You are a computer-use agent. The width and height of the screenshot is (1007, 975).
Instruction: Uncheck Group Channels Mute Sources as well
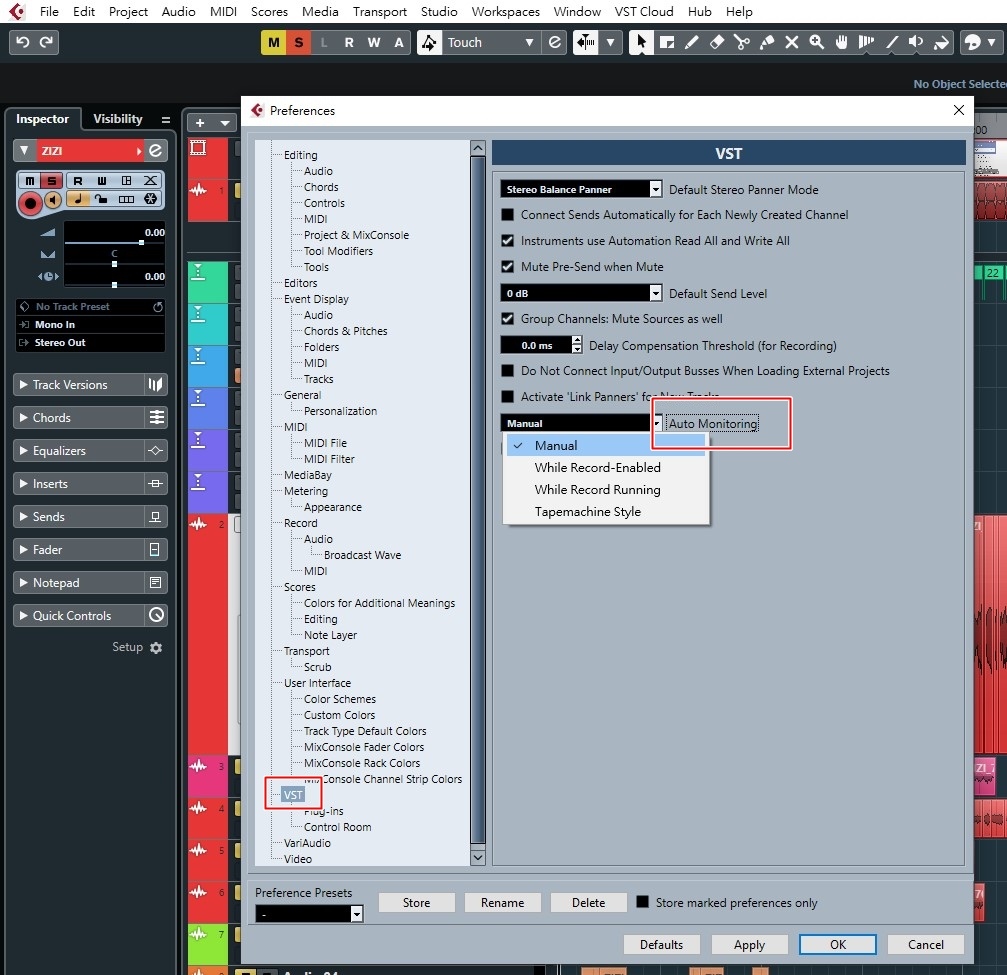[x=507, y=319]
